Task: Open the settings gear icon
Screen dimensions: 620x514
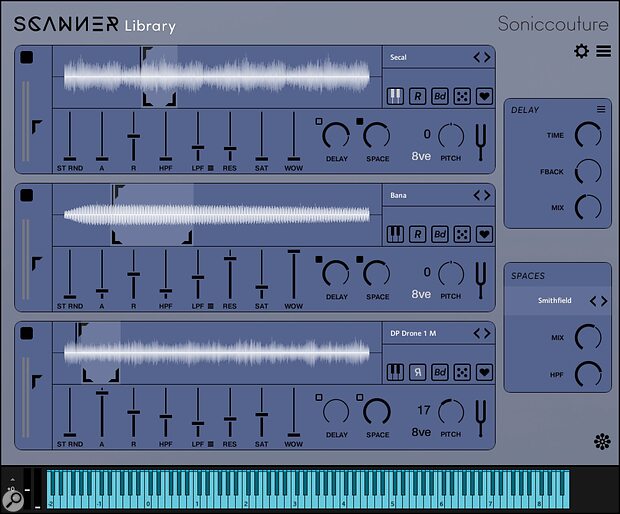Action: (x=581, y=51)
